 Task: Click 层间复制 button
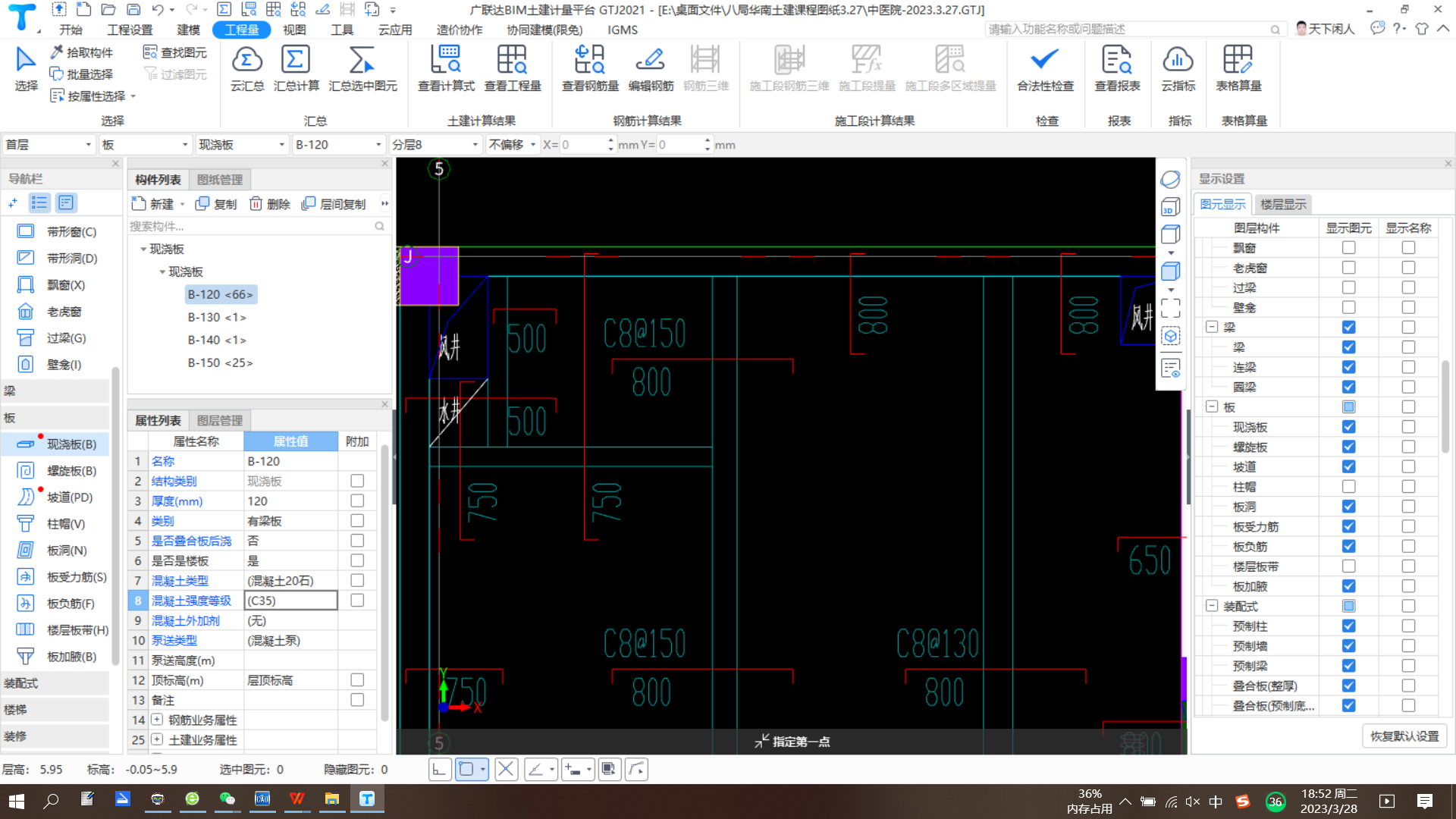tap(334, 204)
